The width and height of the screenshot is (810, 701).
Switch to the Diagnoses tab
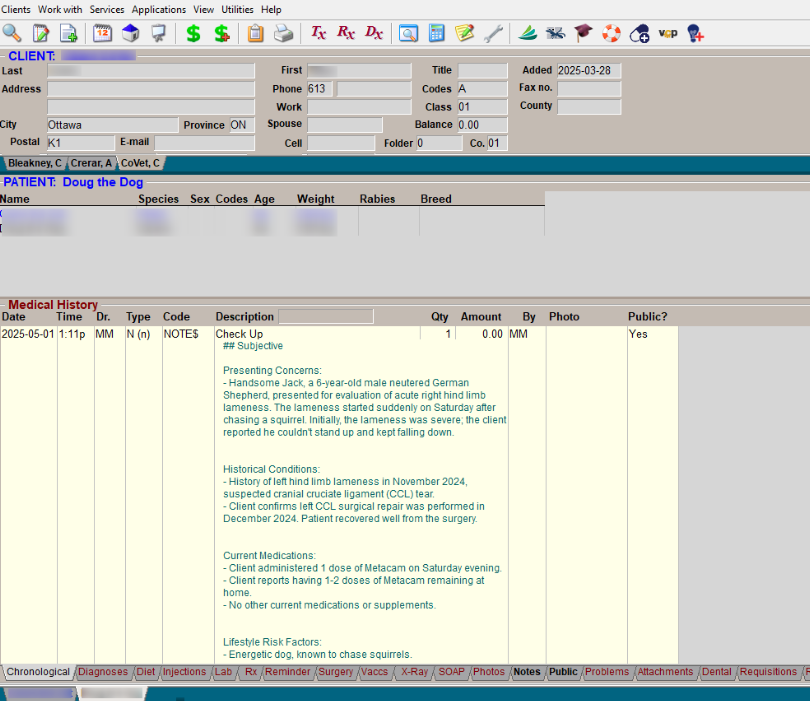103,672
